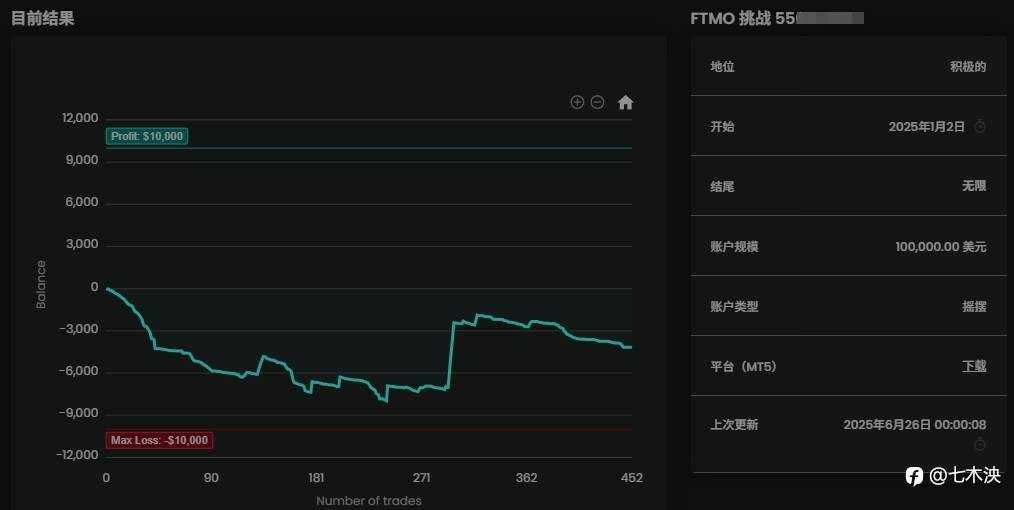
Task: Click the 账户类型 row label
Action: pos(734,306)
